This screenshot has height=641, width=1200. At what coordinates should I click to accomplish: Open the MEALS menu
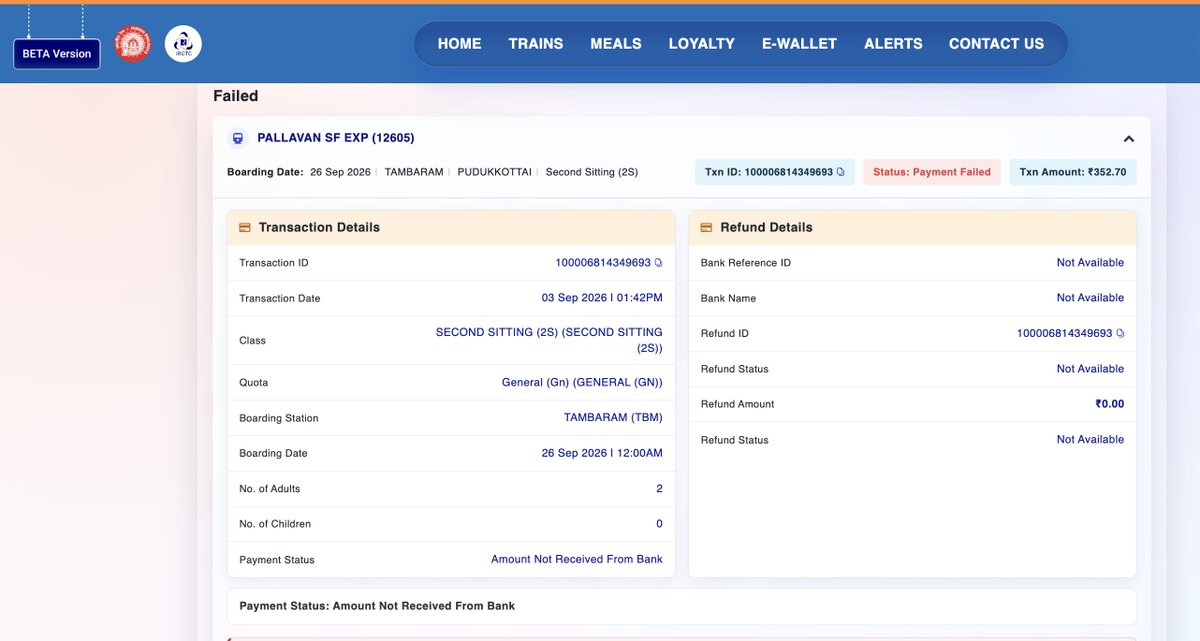coord(616,44)
